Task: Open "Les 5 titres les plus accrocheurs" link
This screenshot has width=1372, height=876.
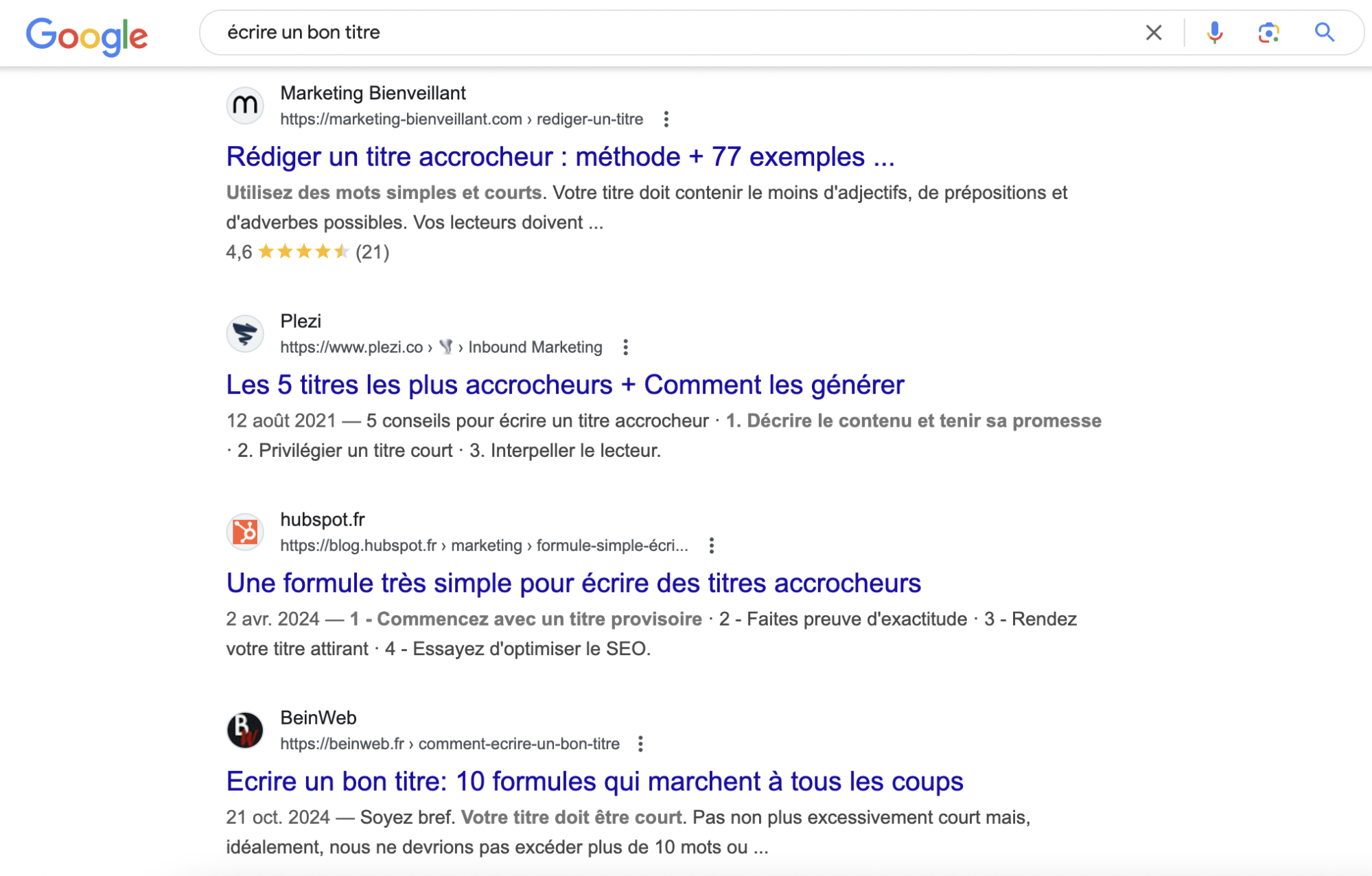Action: (565, 386)
